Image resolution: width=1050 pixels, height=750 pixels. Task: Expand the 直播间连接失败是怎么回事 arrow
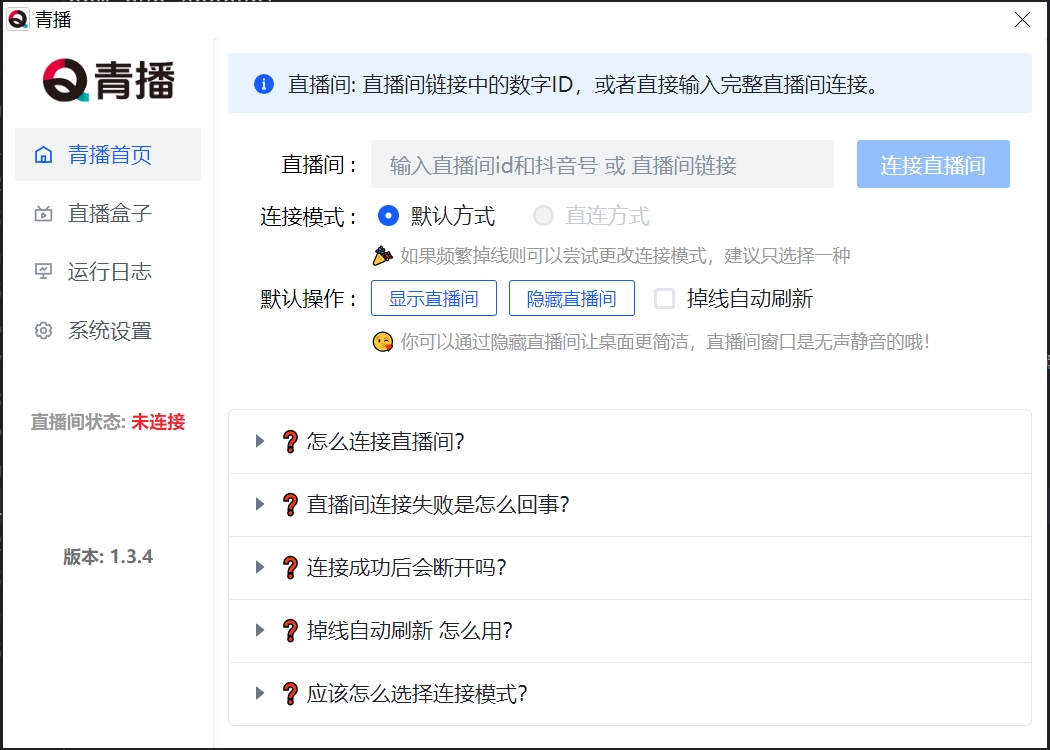pos(260,504)
